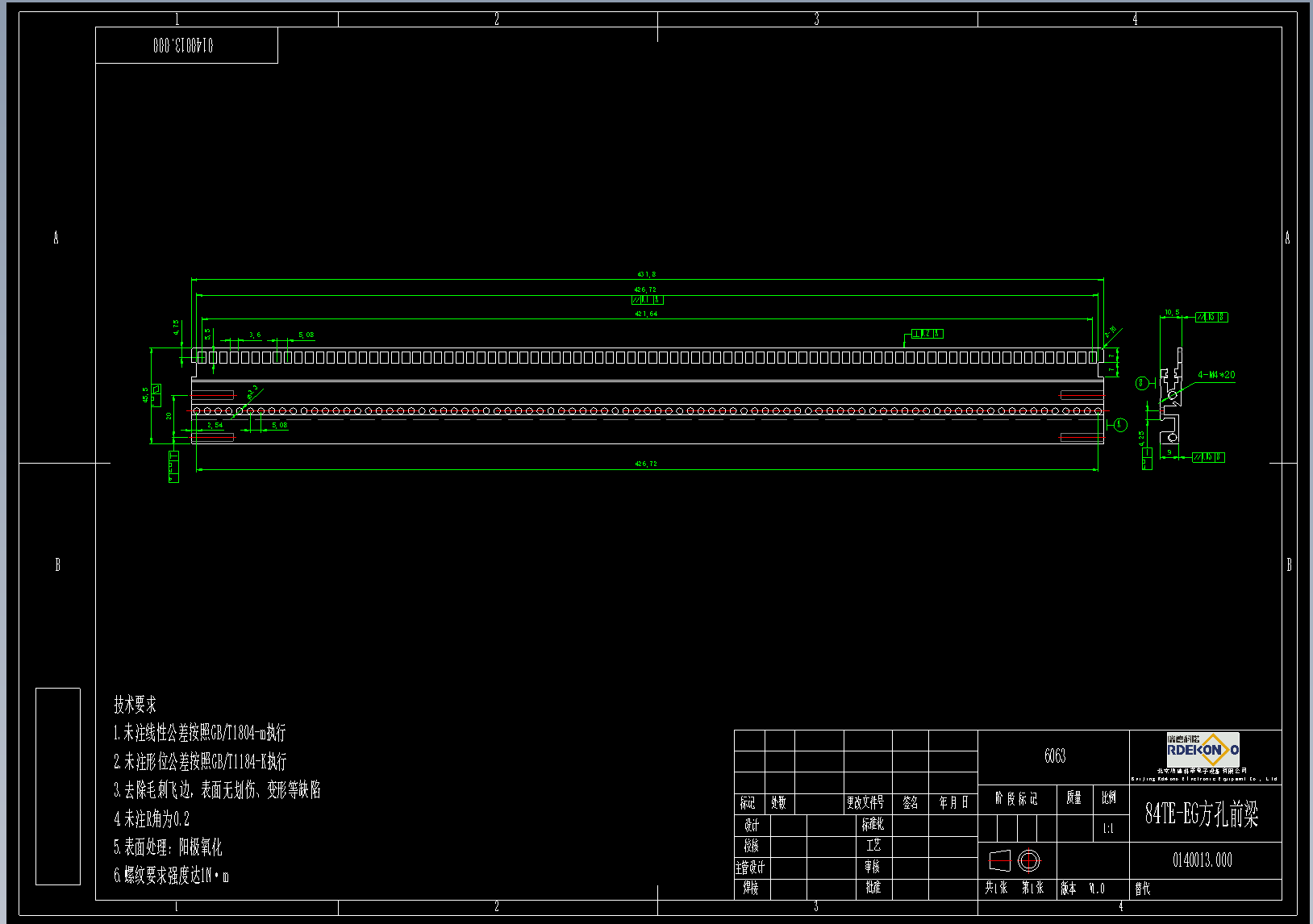This screenshot has height=924, width=1313.
Task: Select parallelism tolerance frame beside 9
Action: 1208,457
